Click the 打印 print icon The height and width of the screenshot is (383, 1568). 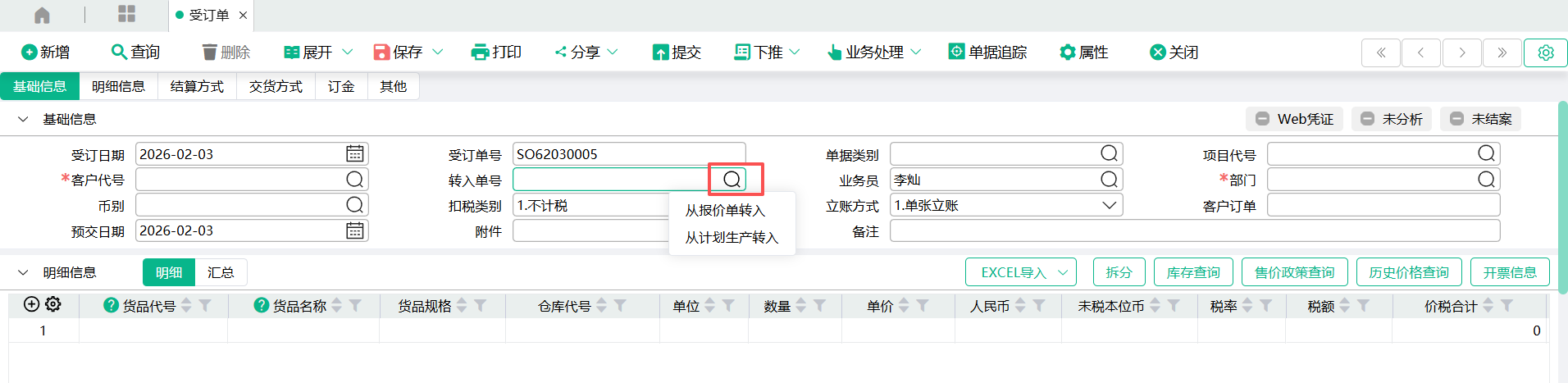[x=480, y=52]
